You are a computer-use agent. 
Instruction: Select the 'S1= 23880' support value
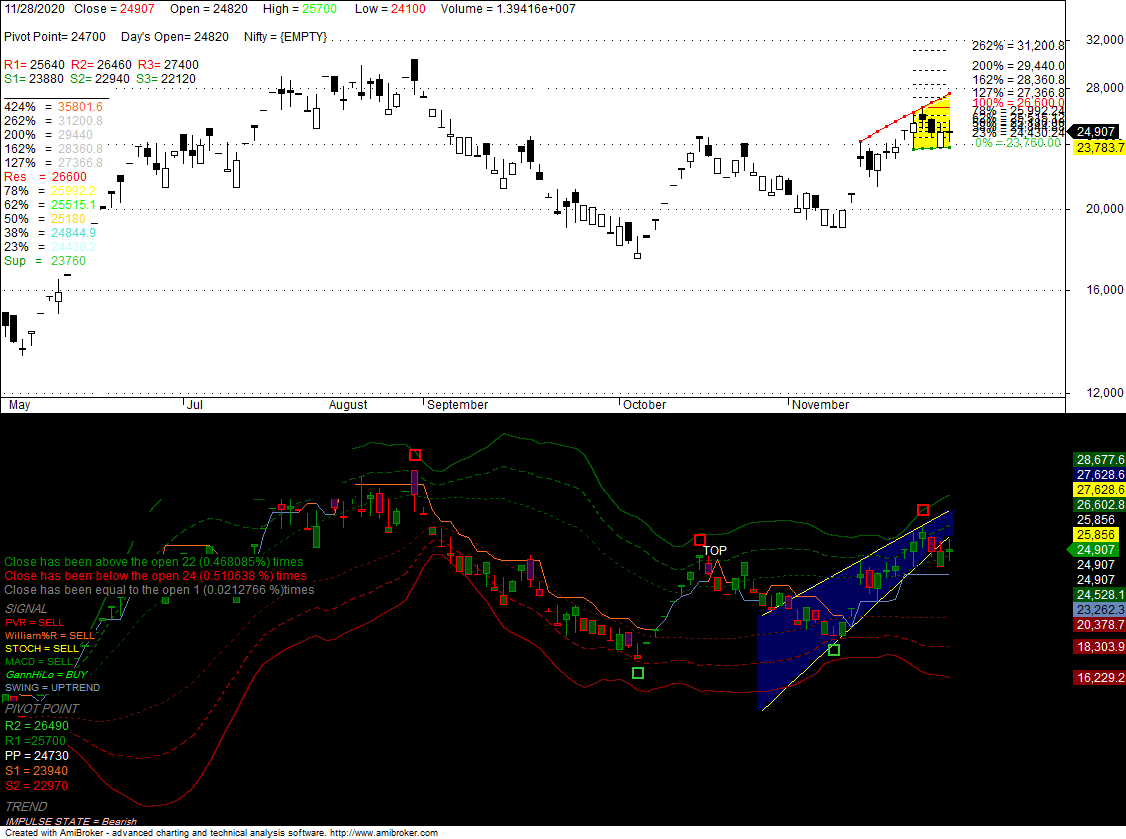34,79
